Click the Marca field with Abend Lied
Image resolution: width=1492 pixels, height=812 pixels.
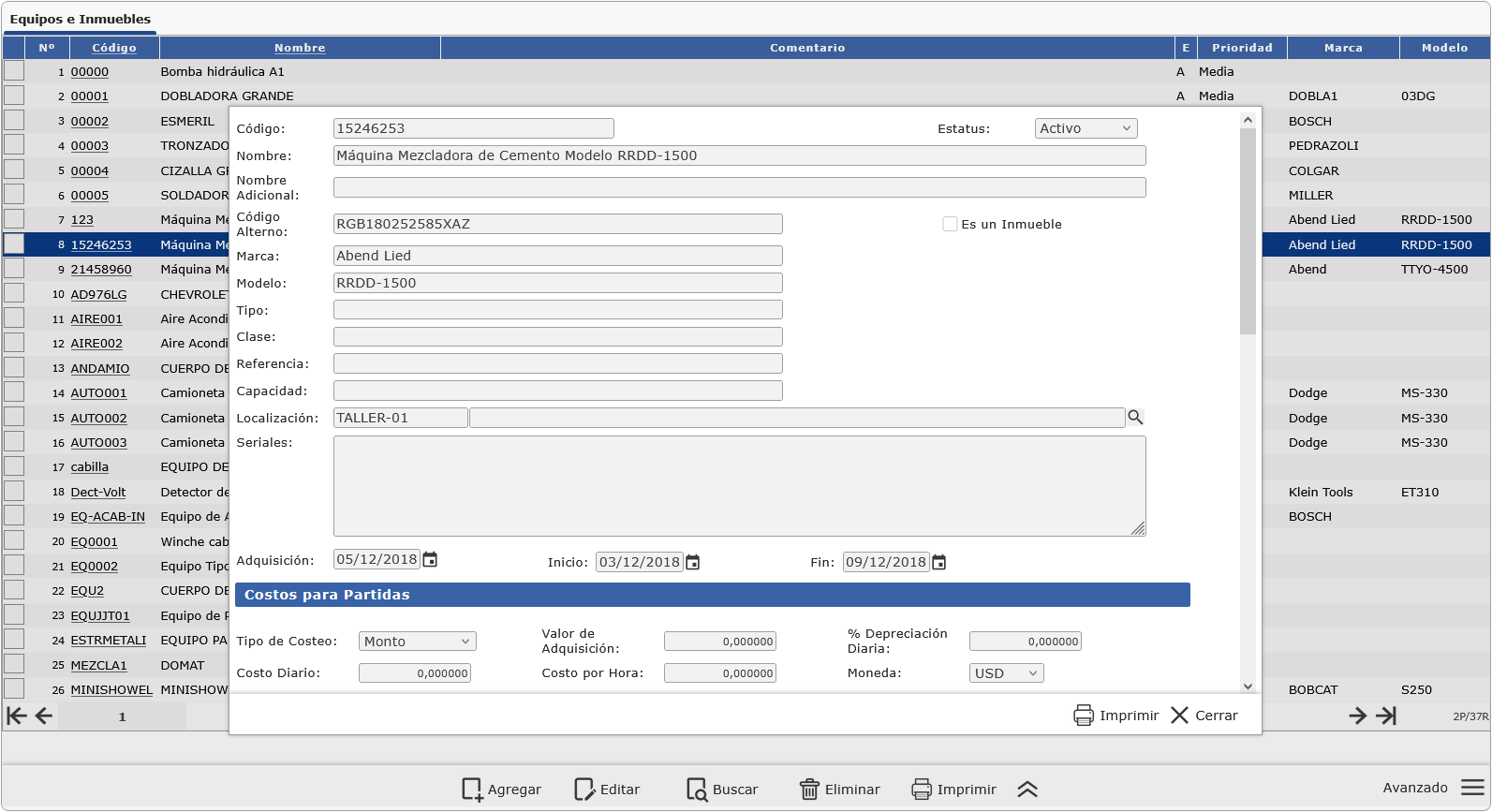(558, 256)
